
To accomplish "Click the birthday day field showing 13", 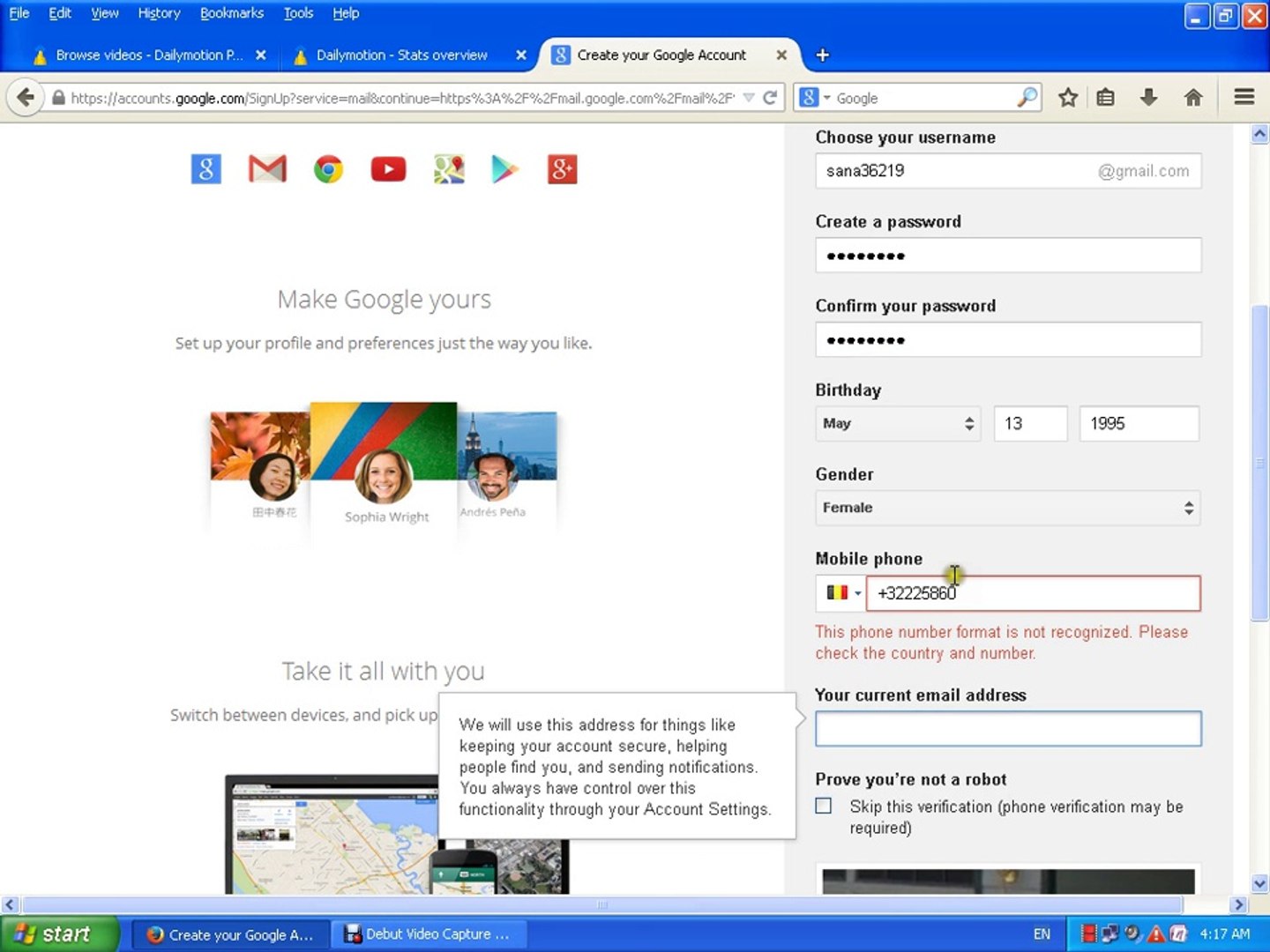I will coord(1030,423).
